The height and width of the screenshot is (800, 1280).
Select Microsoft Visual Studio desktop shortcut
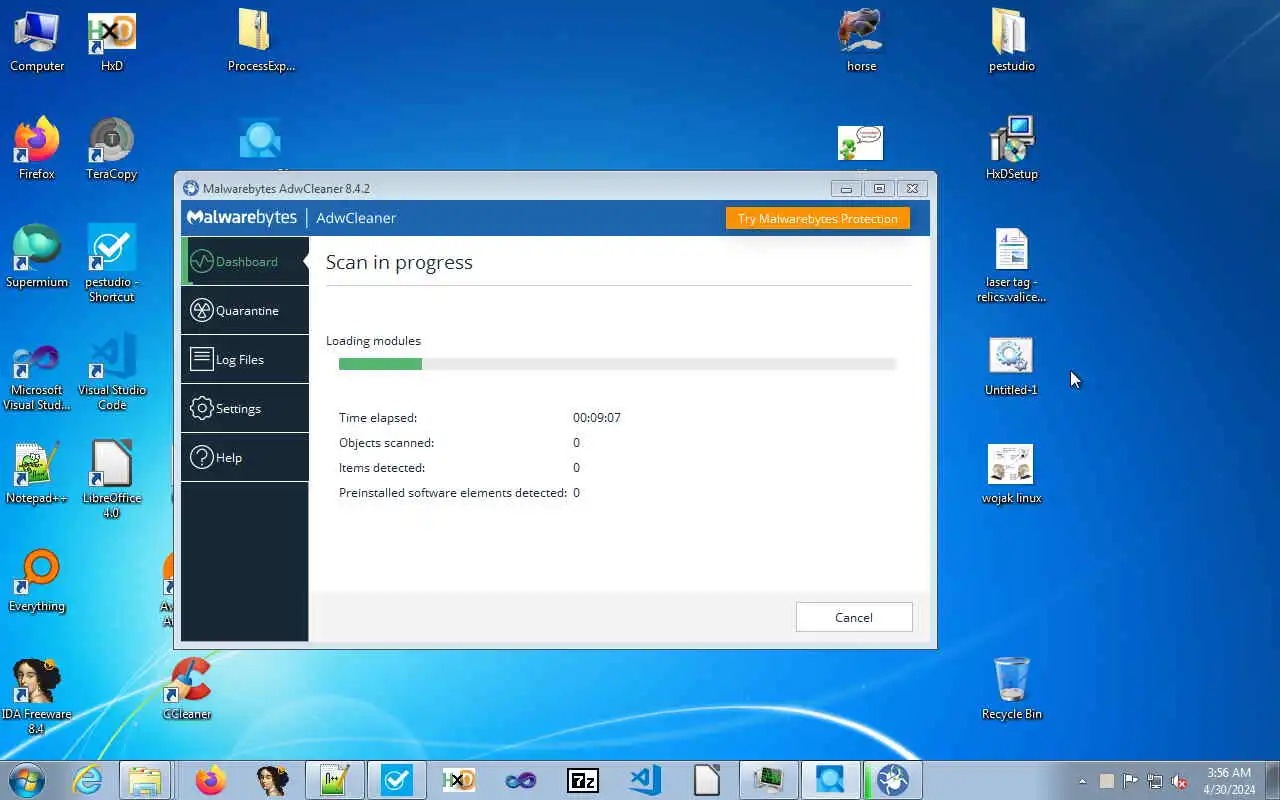37,377
